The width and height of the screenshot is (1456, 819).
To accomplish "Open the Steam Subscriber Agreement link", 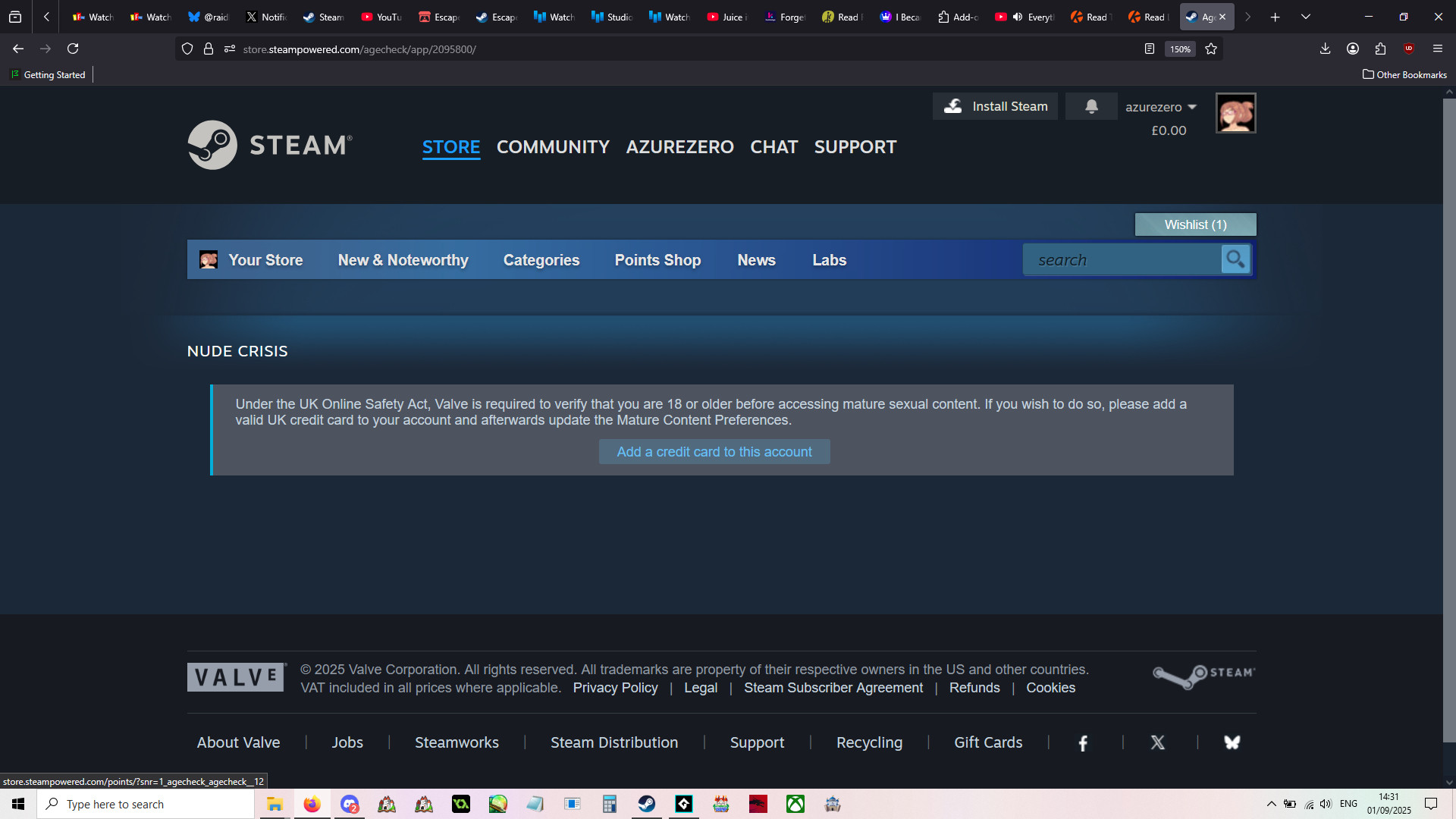I will tap(833, 688).
